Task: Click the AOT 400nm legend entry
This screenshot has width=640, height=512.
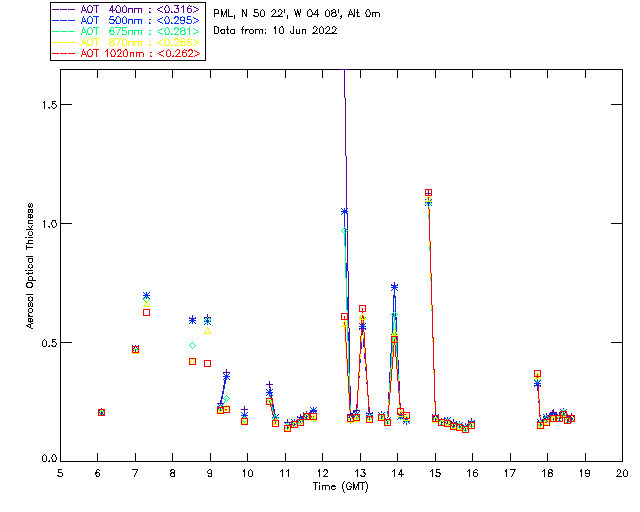Action: pyautogui.click(x=127, y=9)
